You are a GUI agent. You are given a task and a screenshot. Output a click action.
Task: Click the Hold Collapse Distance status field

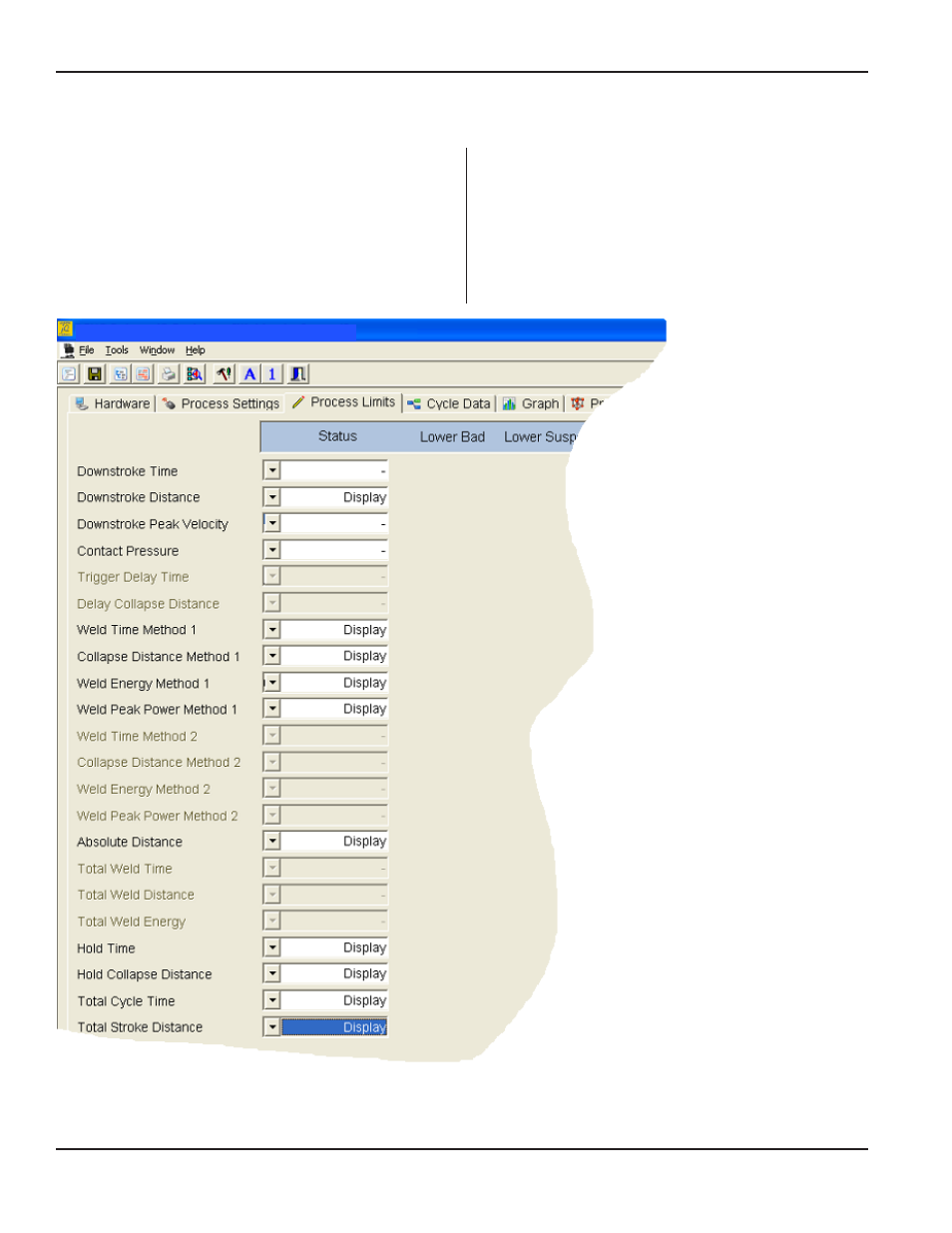point(334,973)
